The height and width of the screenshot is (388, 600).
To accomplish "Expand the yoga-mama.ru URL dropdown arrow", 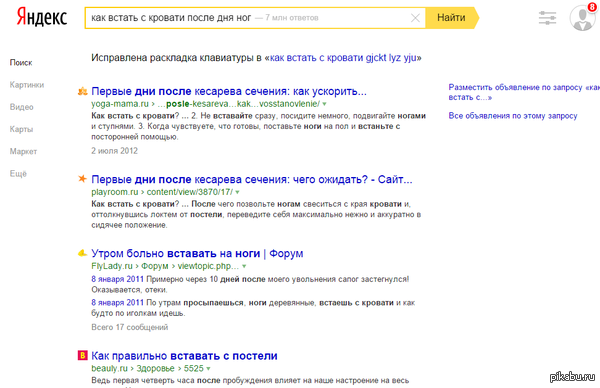I will tap(324, 104).
